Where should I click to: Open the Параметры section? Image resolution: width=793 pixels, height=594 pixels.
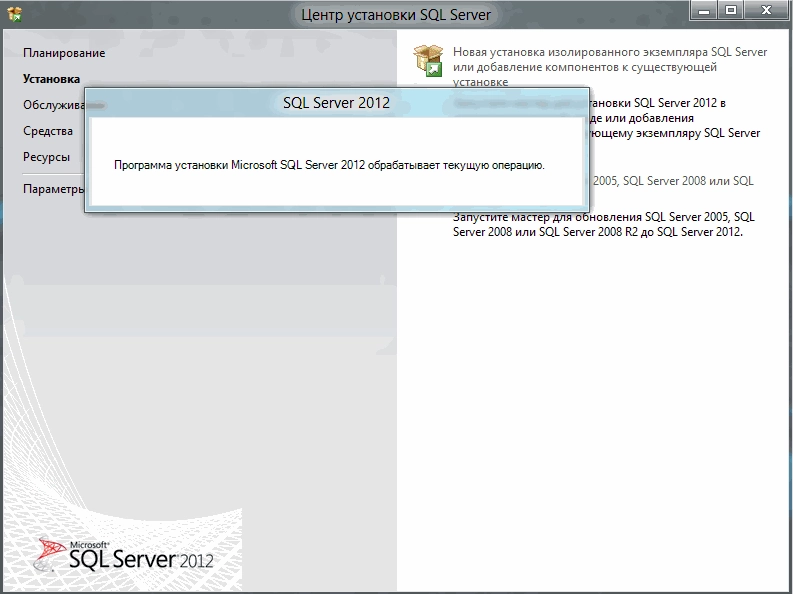(54, 189)
